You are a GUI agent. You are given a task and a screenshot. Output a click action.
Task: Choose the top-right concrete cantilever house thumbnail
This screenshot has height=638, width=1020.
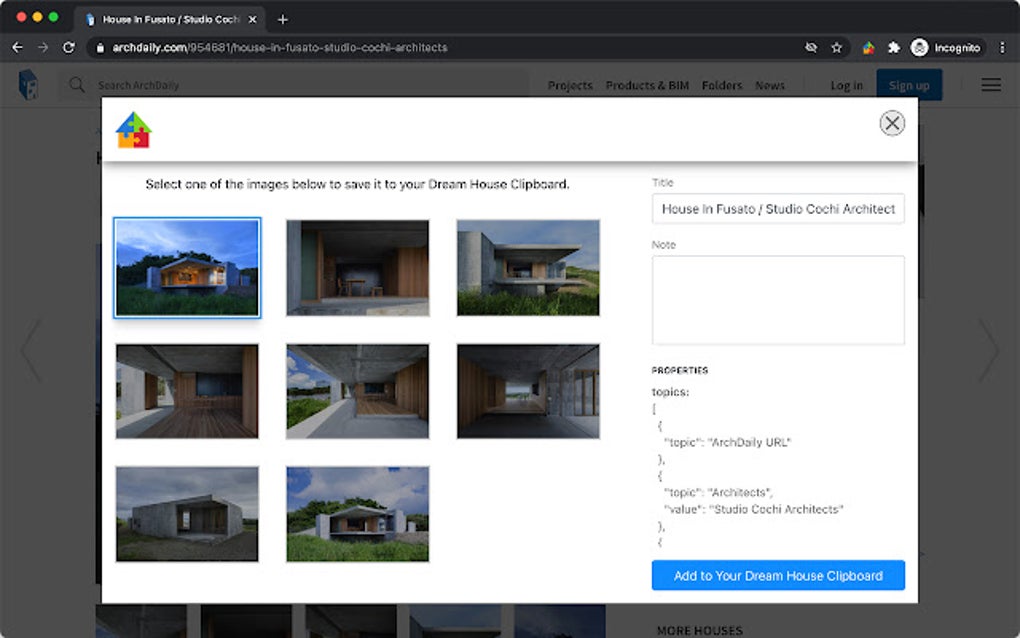coord(528,268)
